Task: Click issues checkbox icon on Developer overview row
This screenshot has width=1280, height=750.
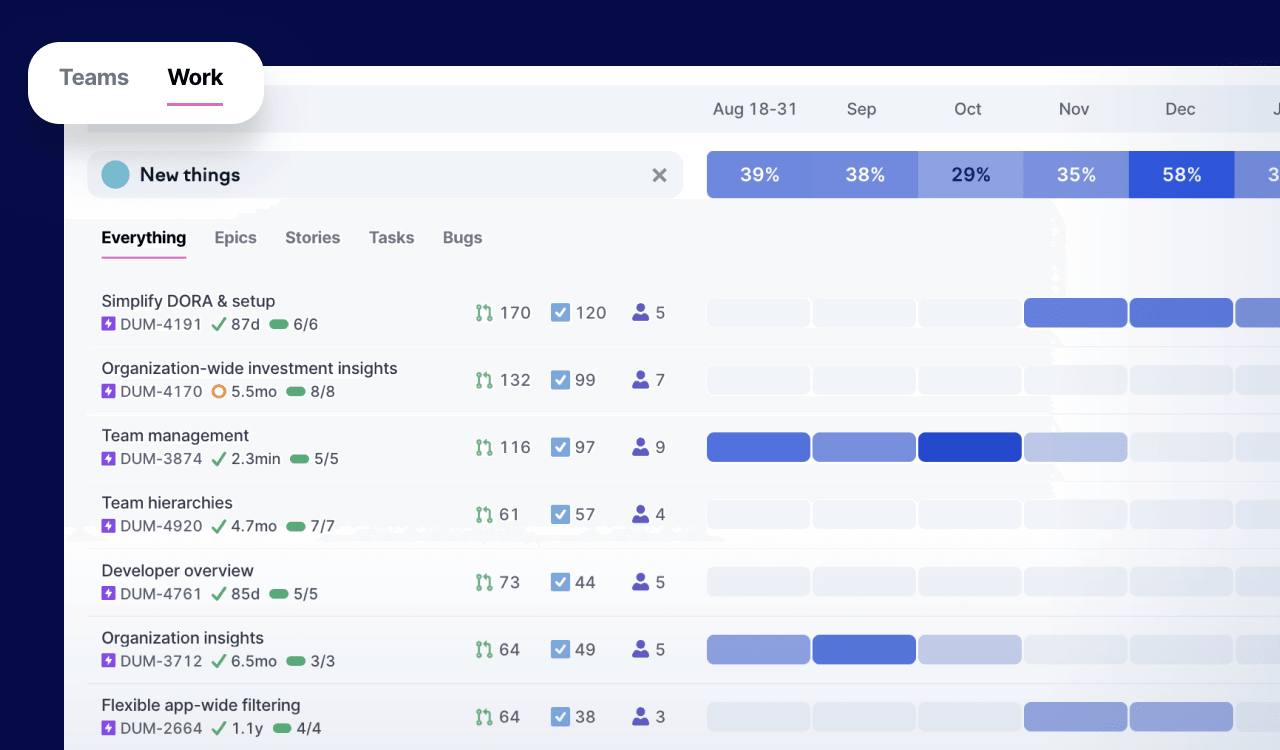Action: pos(560,582)
